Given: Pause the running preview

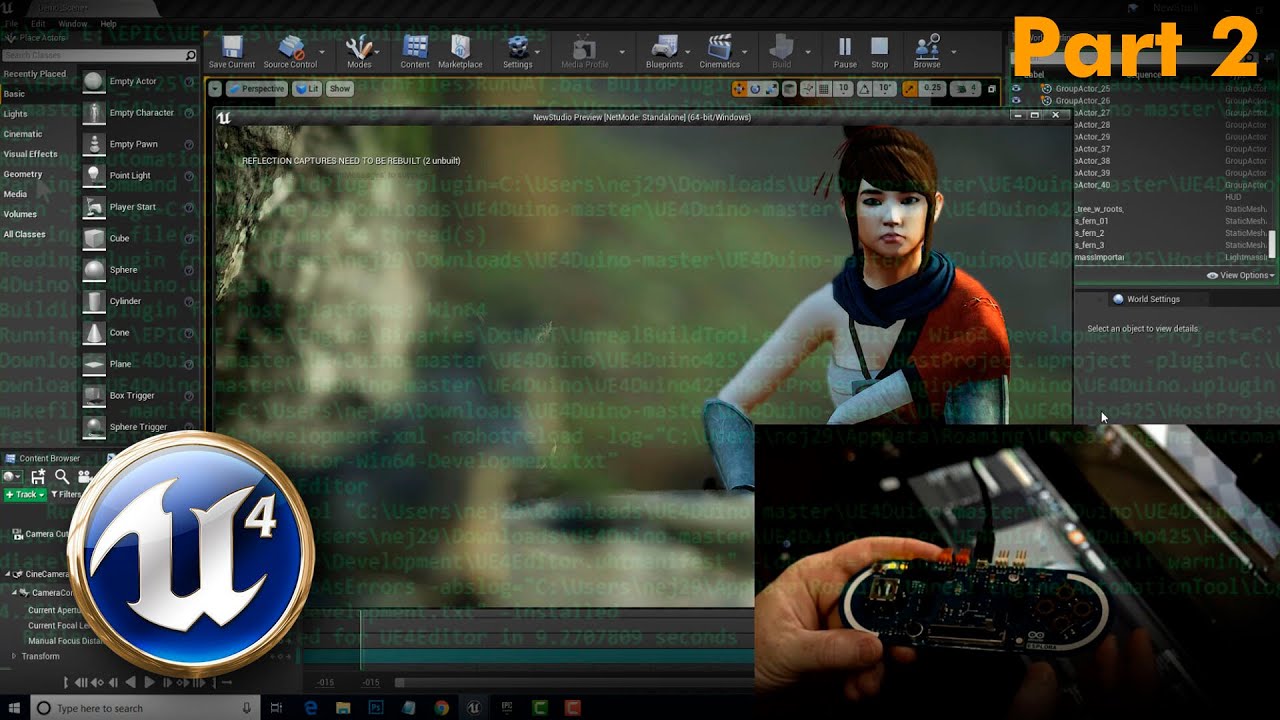Looking at the screenshot, I should [x=845, y=51].
